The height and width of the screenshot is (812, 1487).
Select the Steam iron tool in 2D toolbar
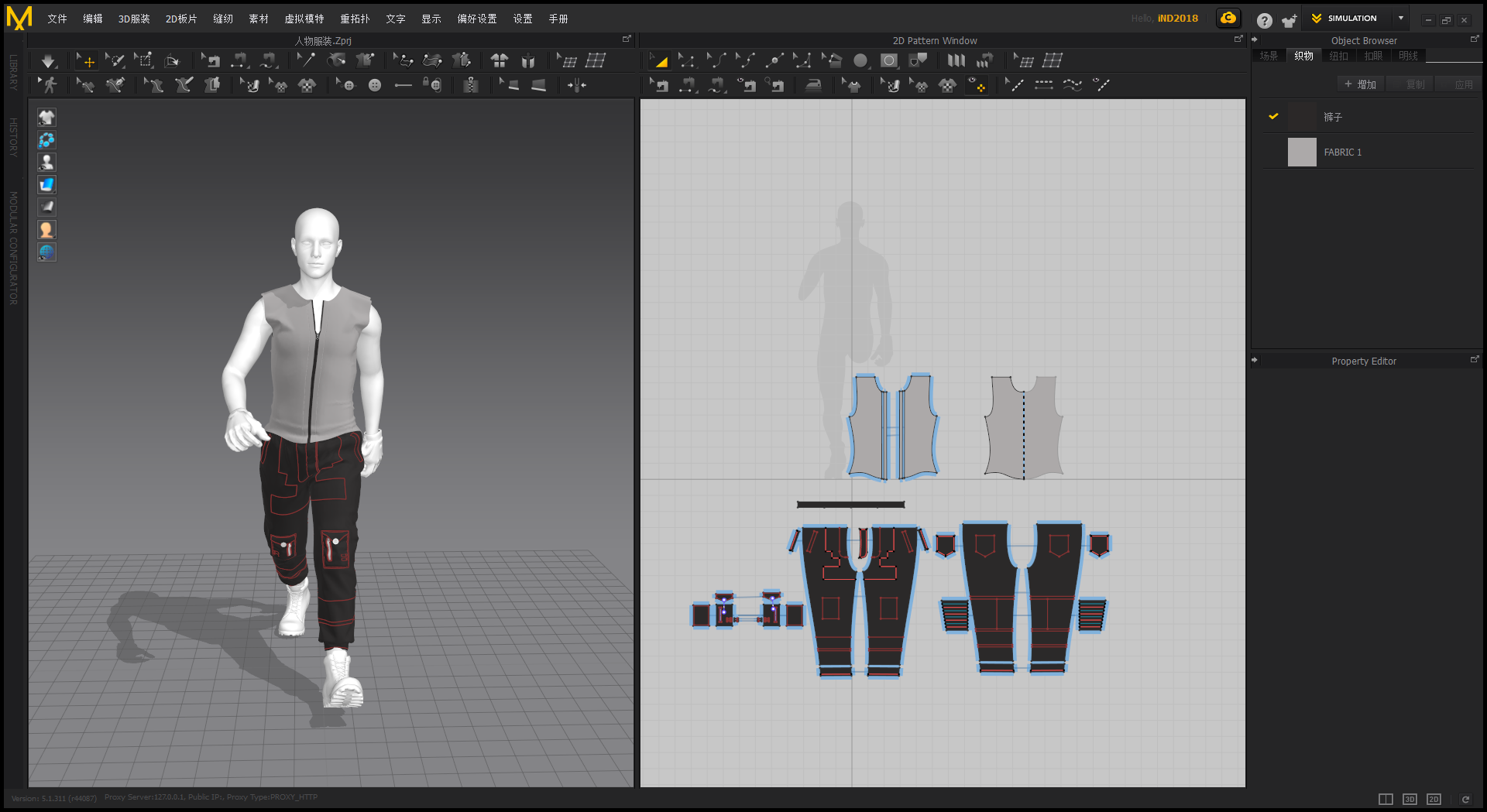(x=813, y=85)
